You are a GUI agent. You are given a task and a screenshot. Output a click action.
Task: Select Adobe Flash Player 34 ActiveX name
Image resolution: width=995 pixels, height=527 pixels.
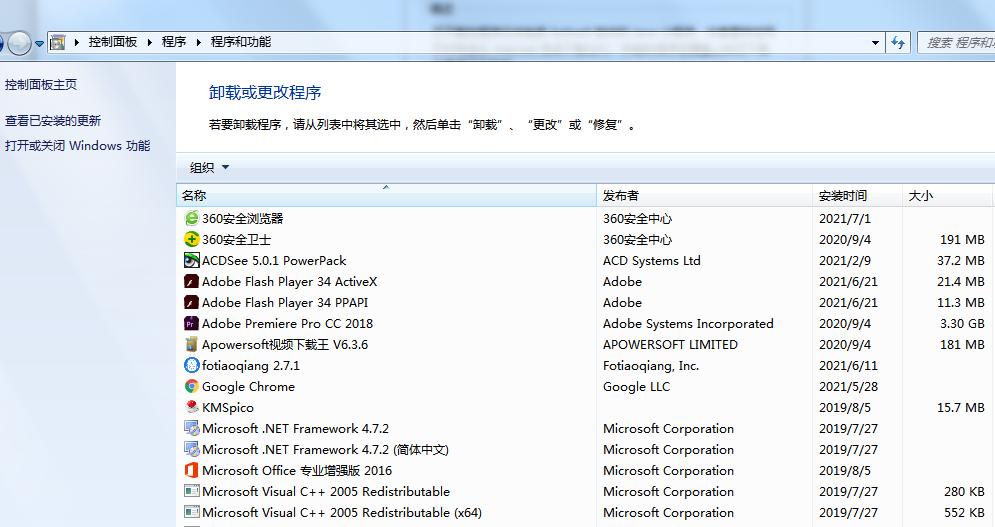(289, 281)
